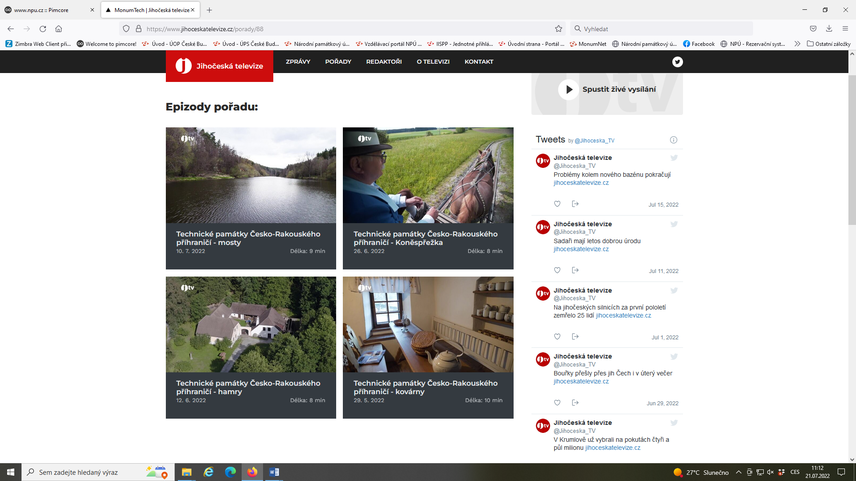Screen dimensions: 856x481
Task: Go back with browser back arrow
Action: 11,29
